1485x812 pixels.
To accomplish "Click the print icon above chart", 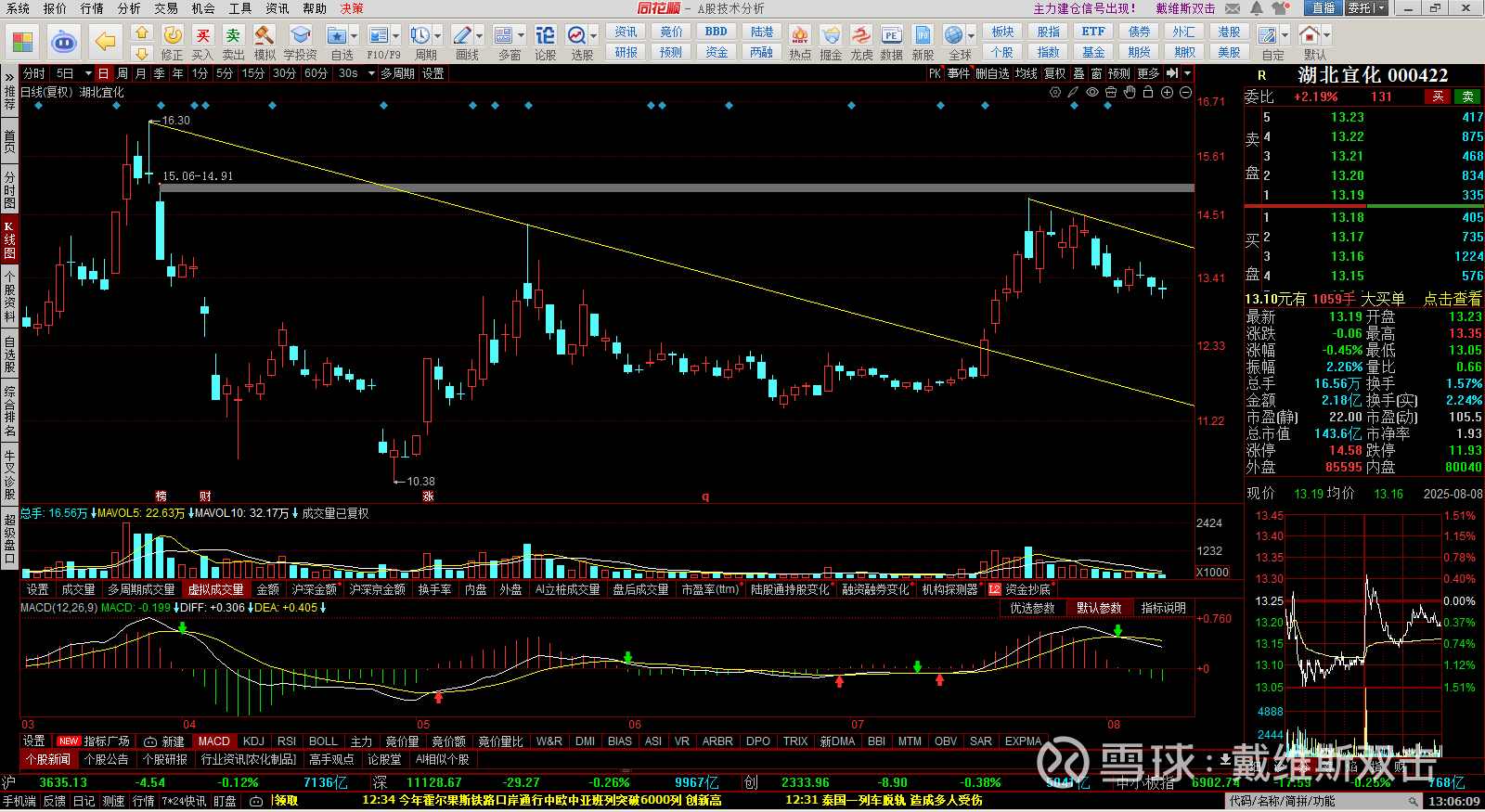I will [x=1111, y=92].
